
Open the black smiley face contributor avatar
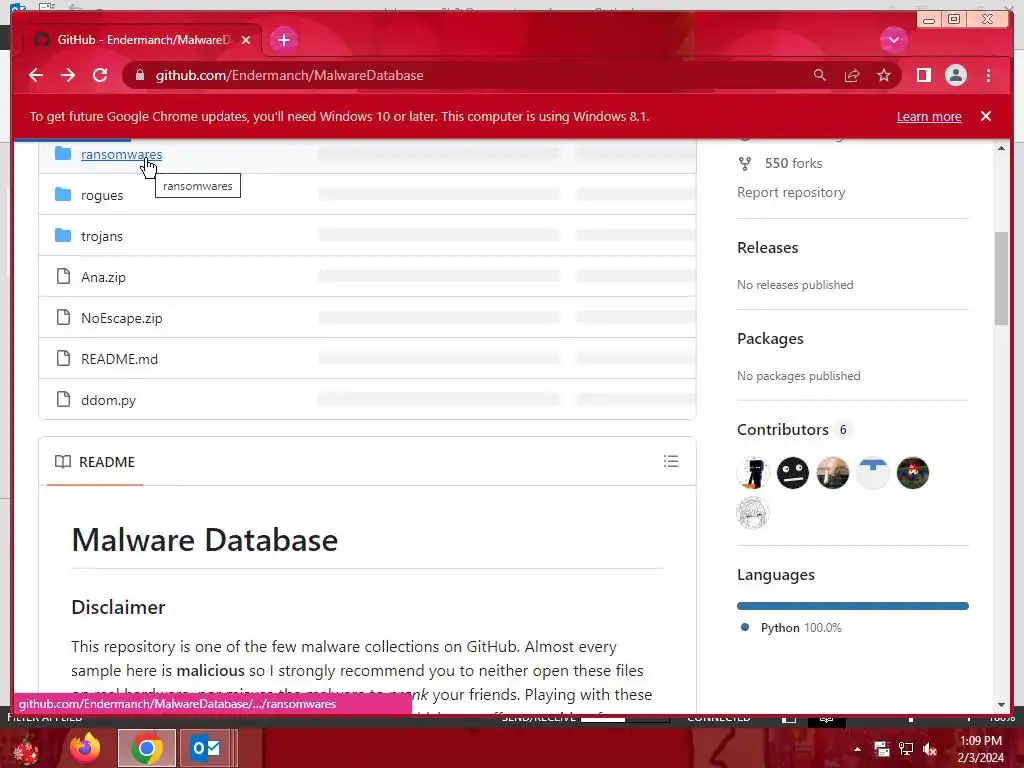tap(793, 473)
